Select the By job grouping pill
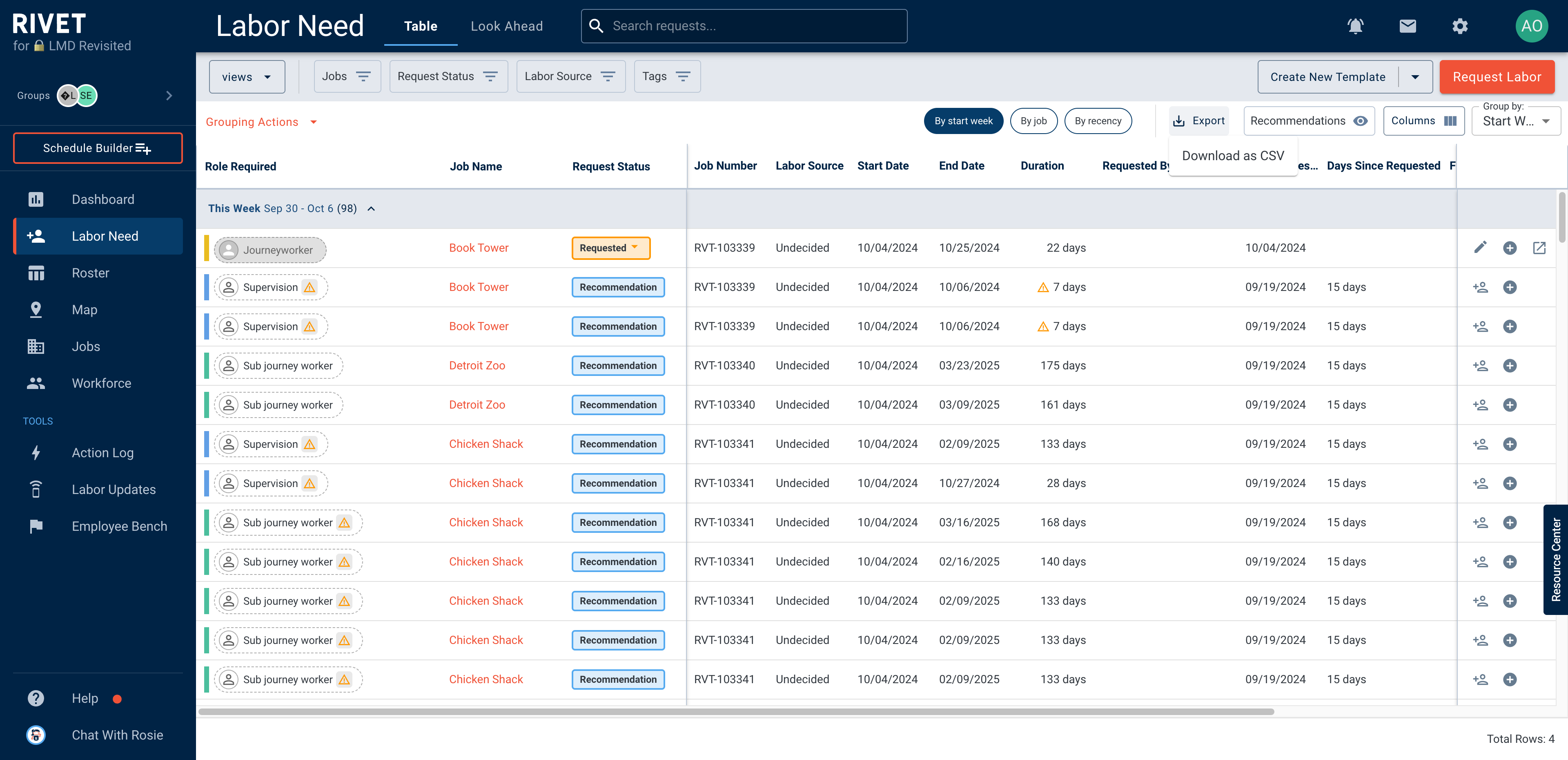The height and width of the screenshot is (760, 1568). (x=1033, y=121)
